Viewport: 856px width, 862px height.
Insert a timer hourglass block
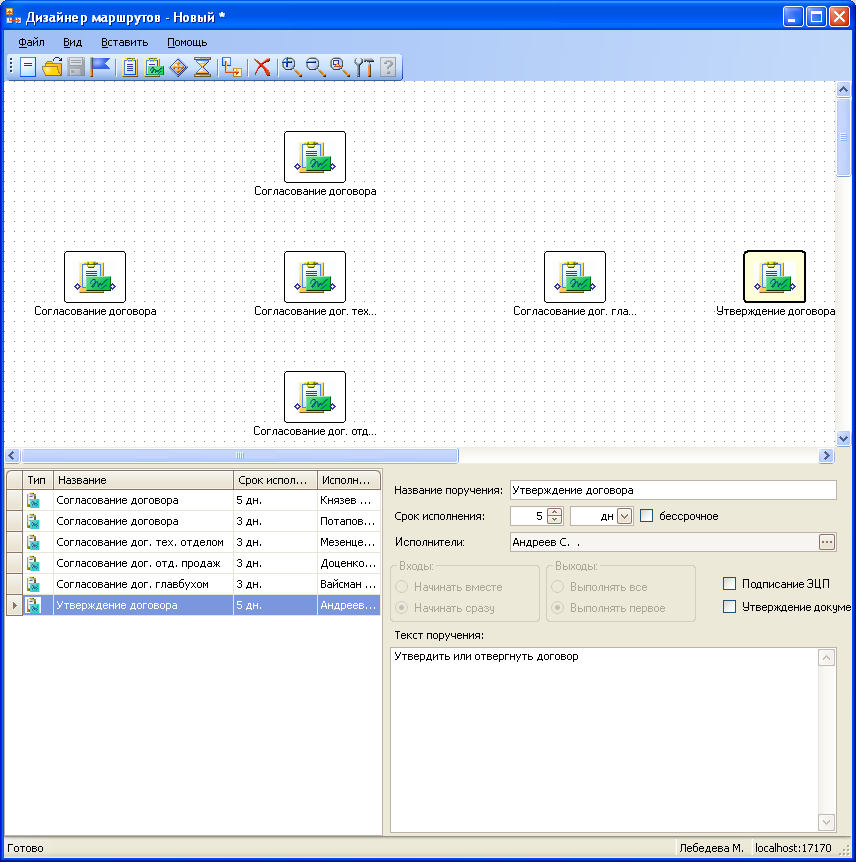click(x=203, y=67)
